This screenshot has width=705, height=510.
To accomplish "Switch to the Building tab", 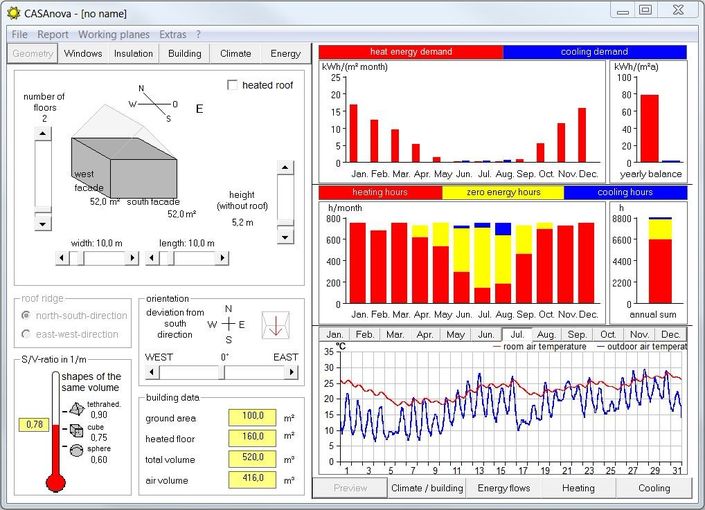I will pos(184,54).
